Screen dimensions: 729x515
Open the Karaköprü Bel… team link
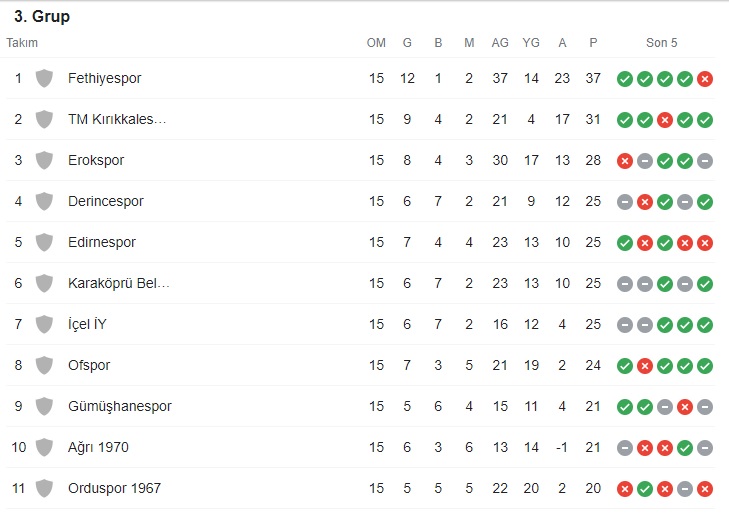pos(119,283)
